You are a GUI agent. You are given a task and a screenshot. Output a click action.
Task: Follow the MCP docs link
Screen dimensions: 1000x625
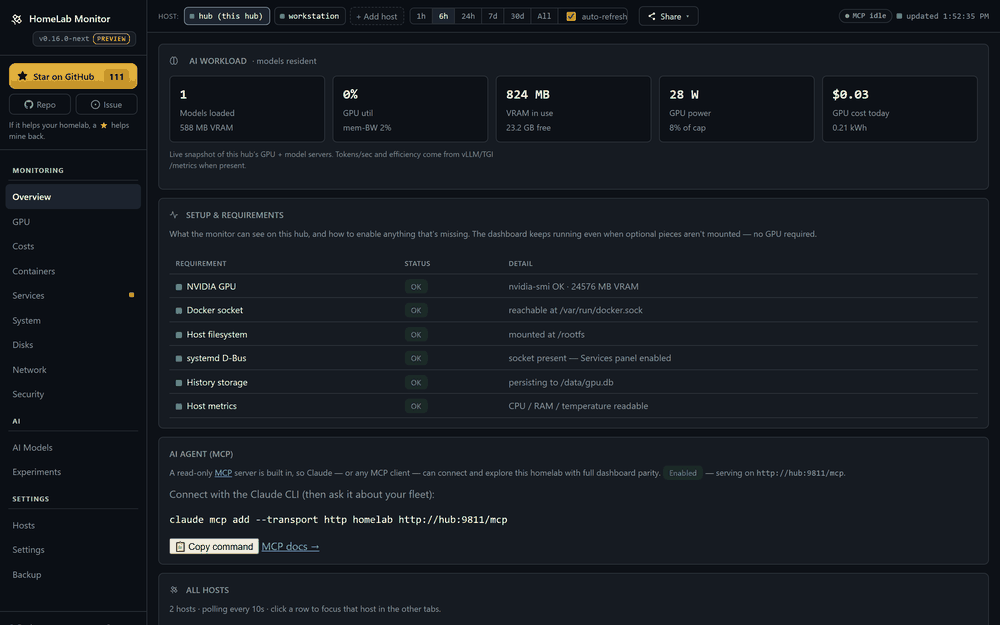290,547
